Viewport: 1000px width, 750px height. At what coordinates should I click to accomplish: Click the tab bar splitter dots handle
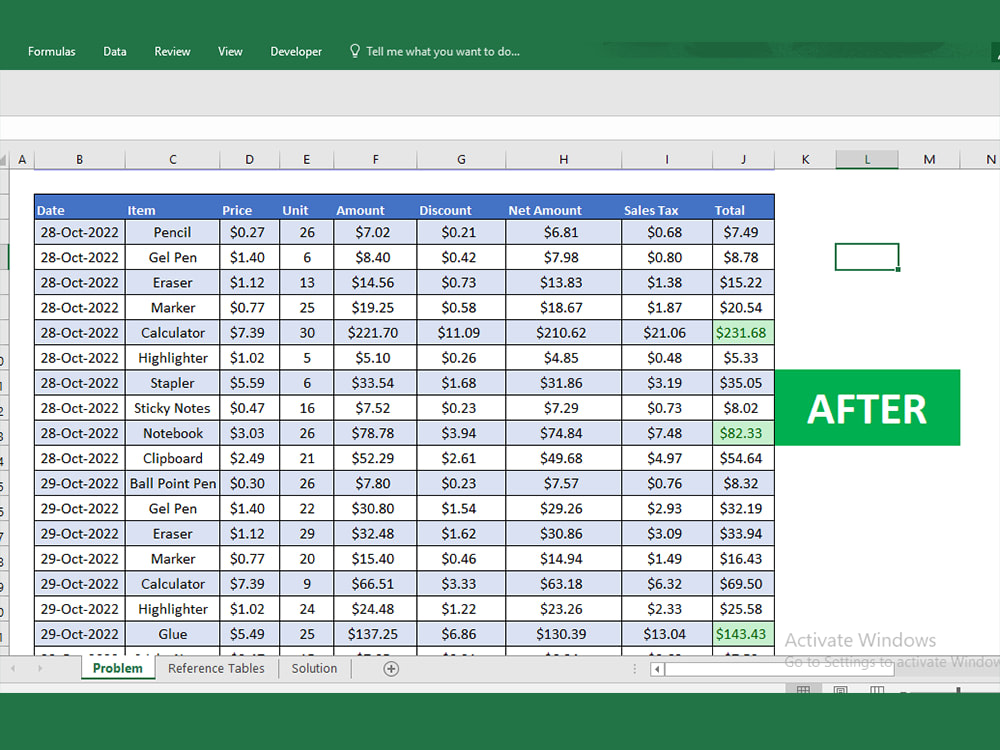click(x=635, y=668)
